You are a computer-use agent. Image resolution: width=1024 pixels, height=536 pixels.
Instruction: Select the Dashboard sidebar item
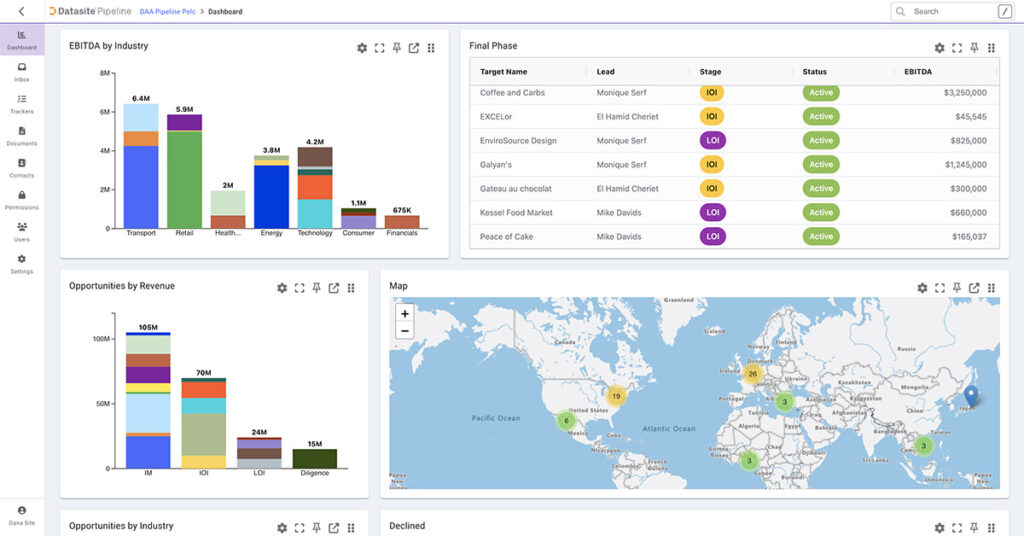21,40
